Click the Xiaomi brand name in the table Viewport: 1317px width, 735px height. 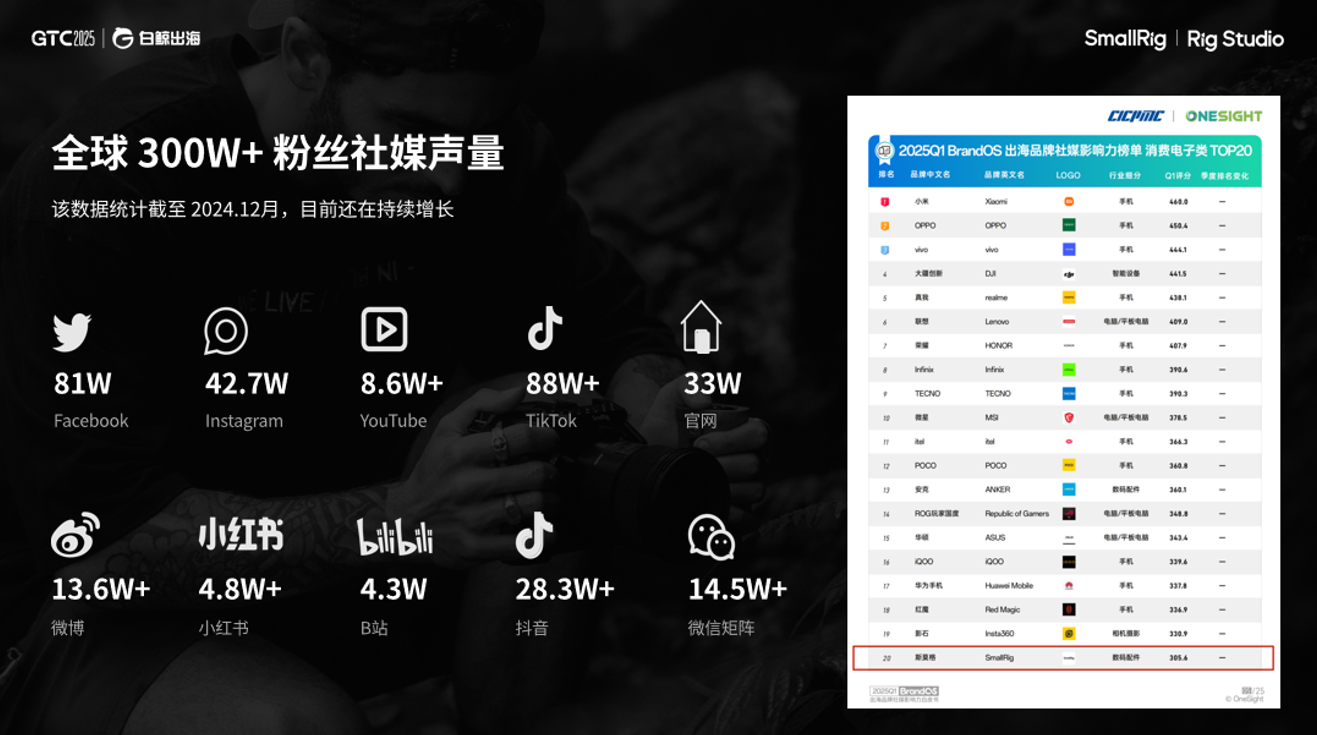(x=996, y=202)
